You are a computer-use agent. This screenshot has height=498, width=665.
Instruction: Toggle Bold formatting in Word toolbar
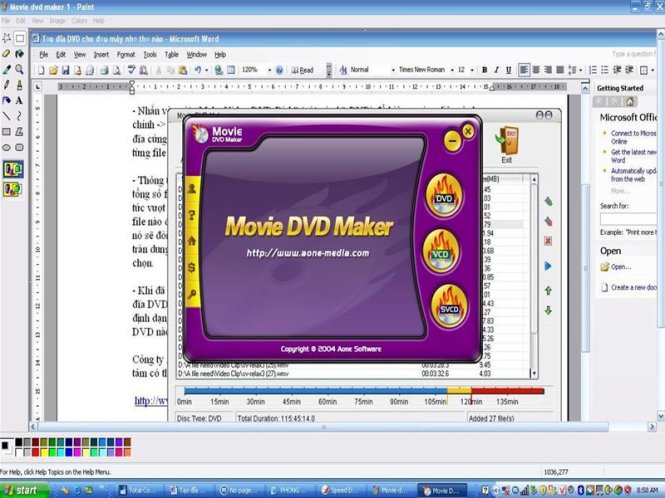click(x=484, y=70)
